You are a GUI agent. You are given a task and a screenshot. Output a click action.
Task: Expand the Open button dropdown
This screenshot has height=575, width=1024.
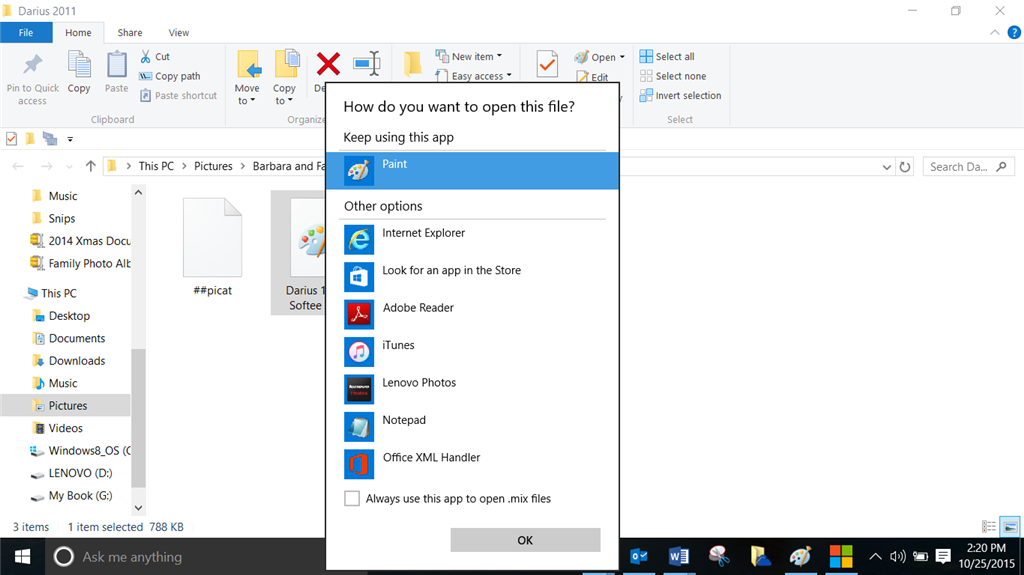(x=622, y=58)
